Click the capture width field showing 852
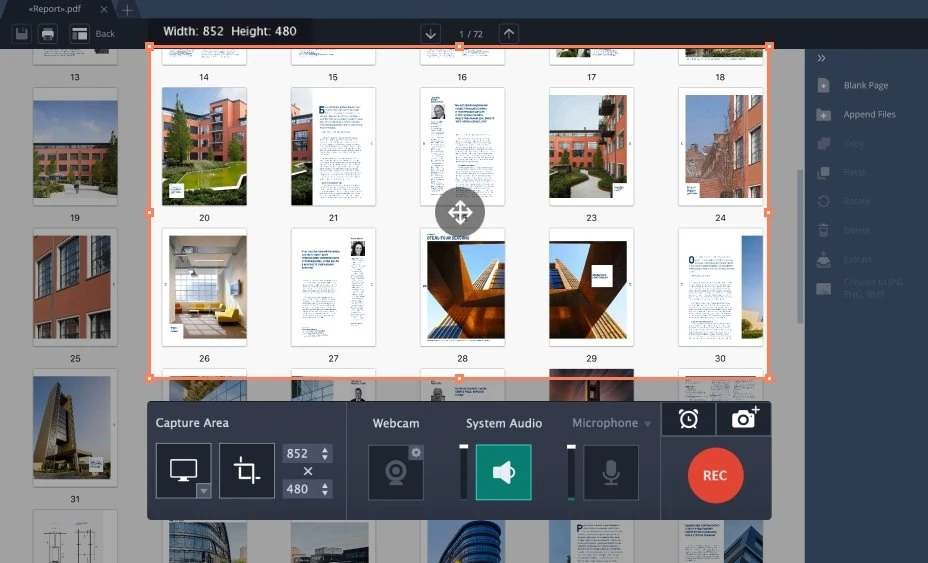The height and width of the screenshot is (563, 928). (x=297, y=453)
